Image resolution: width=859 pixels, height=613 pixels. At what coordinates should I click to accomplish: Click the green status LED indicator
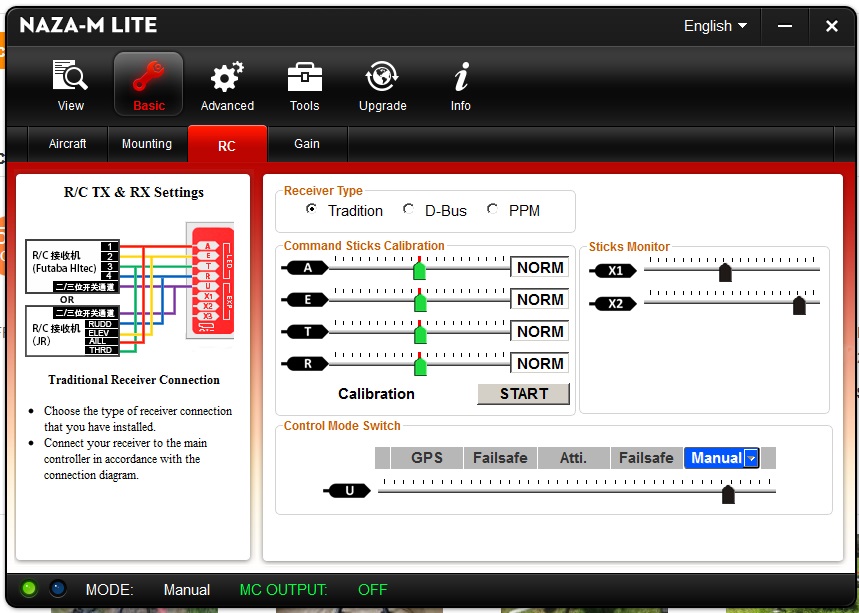click(28, 589)
